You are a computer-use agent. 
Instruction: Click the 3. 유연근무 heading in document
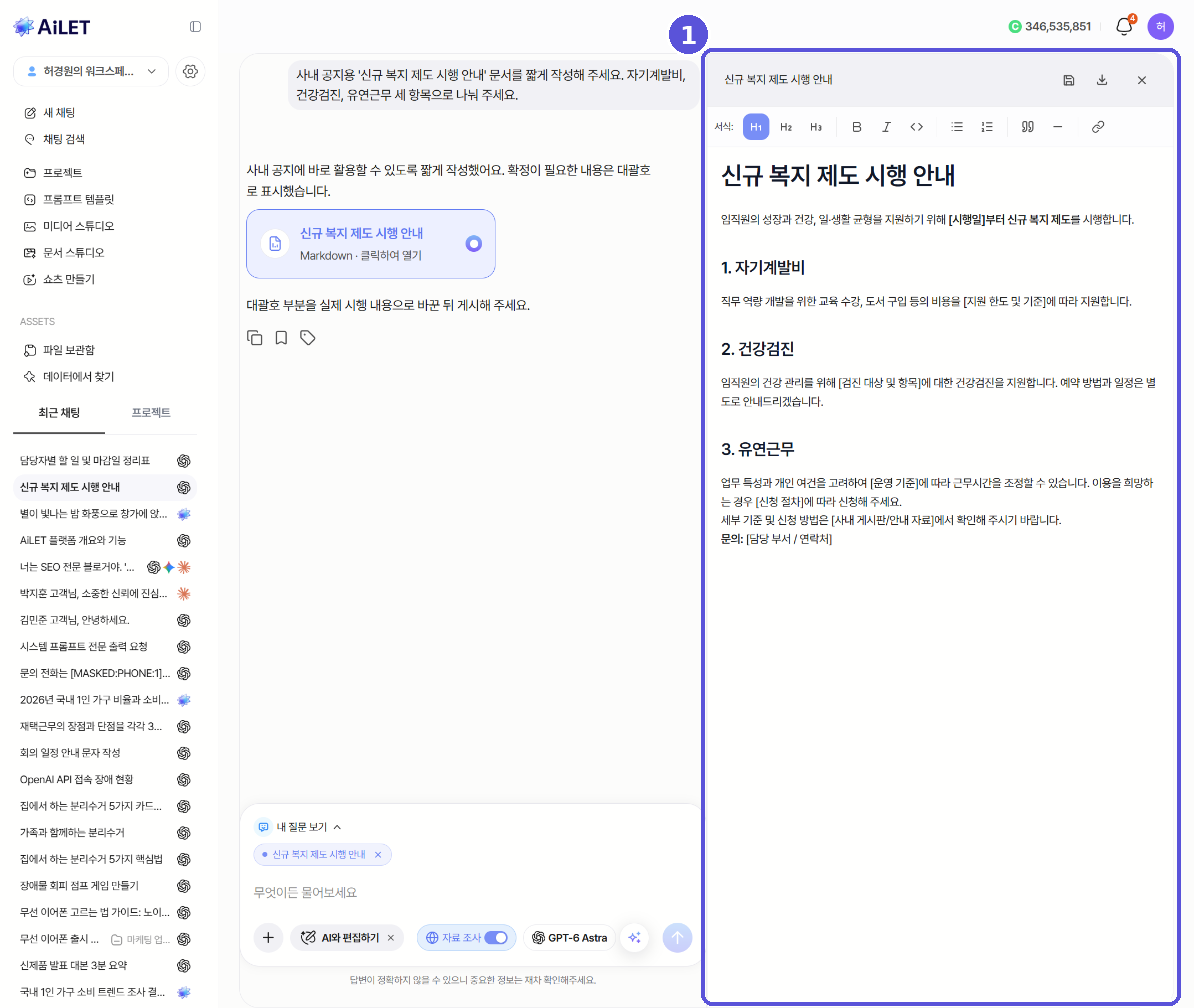click(x=757, y=449)
